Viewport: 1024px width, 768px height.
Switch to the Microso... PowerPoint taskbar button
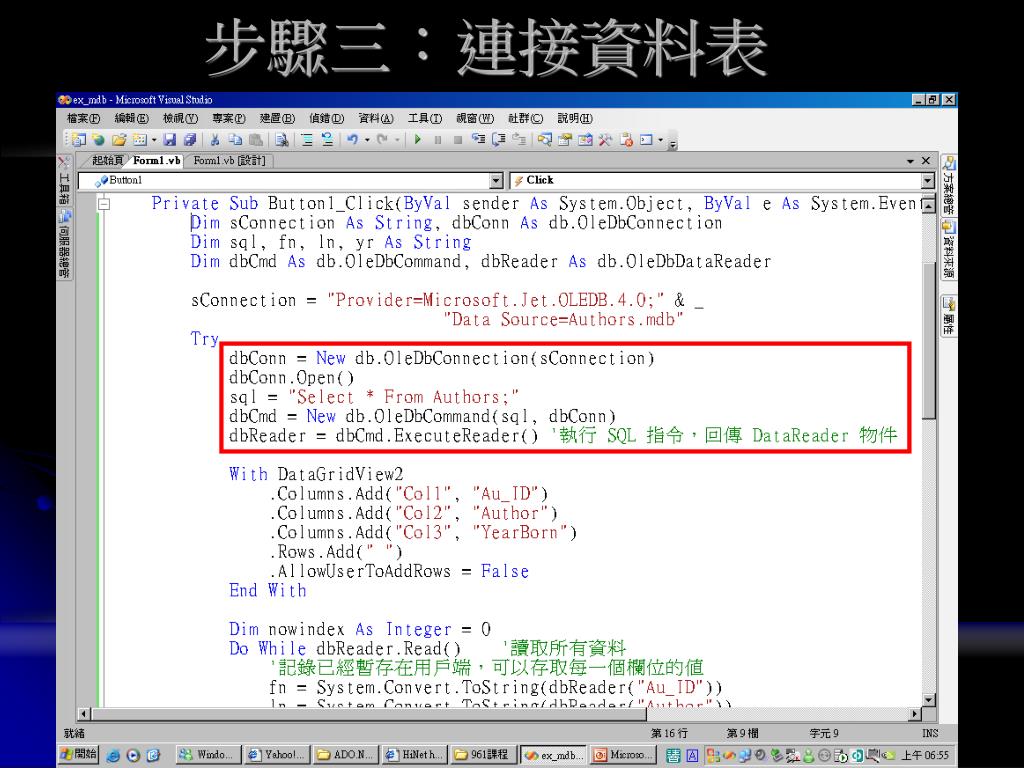coord(623,754)
